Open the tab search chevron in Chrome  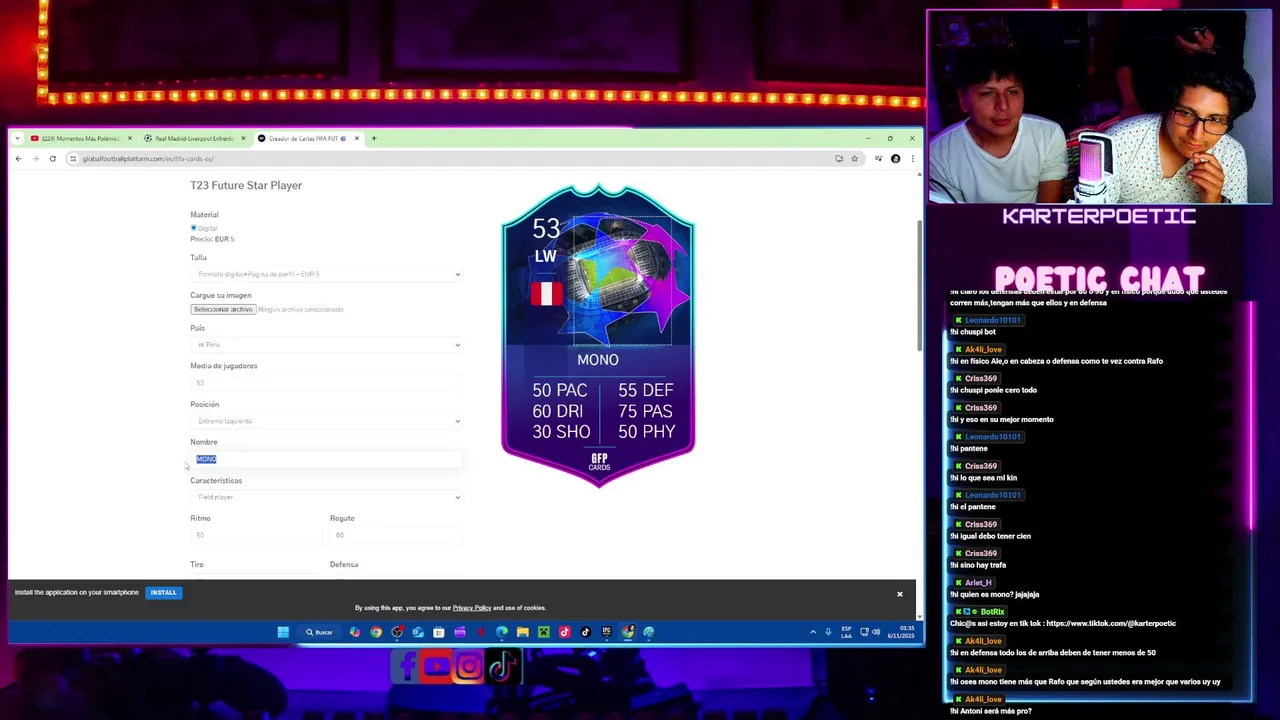17,138
